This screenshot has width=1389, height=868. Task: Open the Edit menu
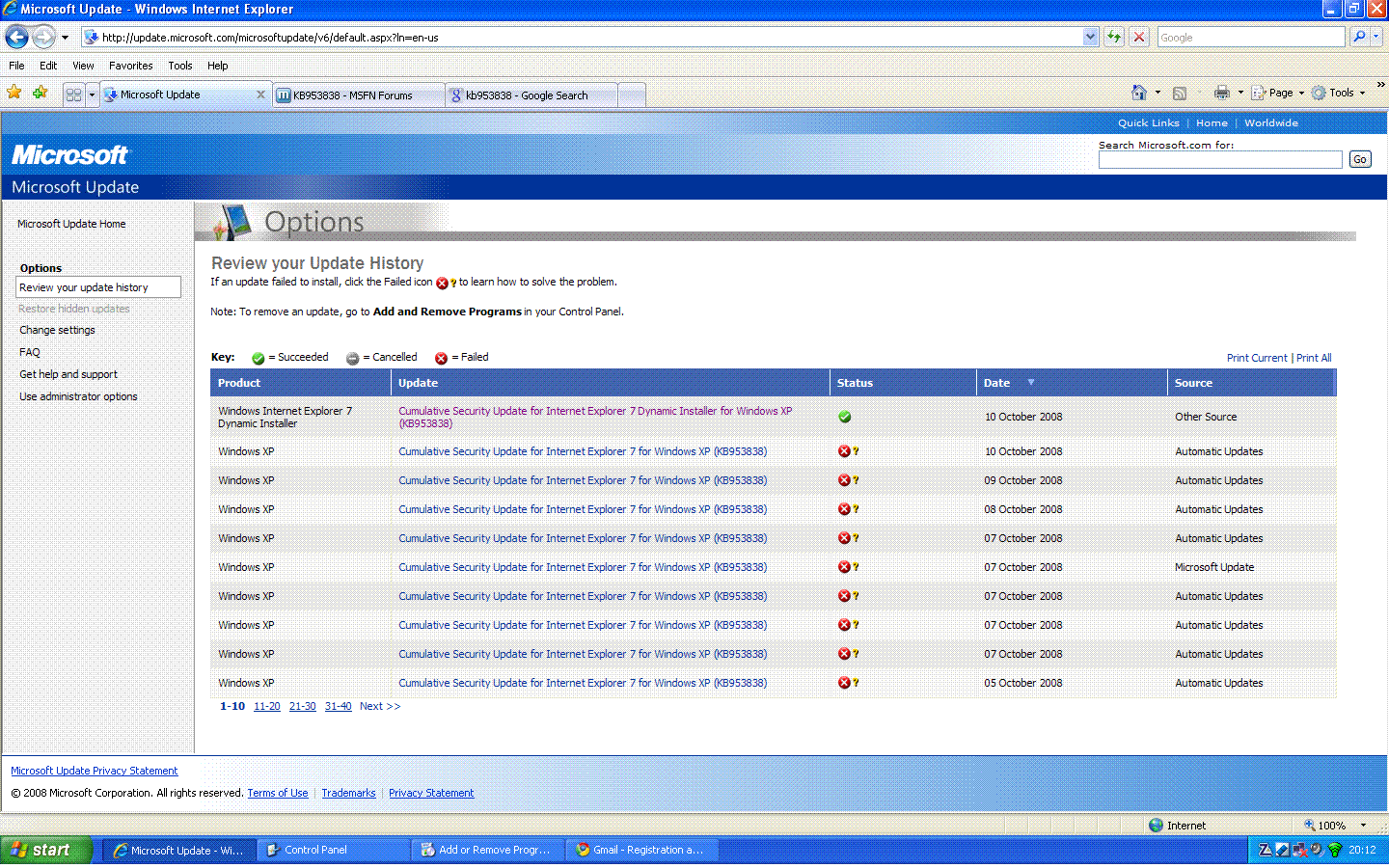[x=48, y=66]
